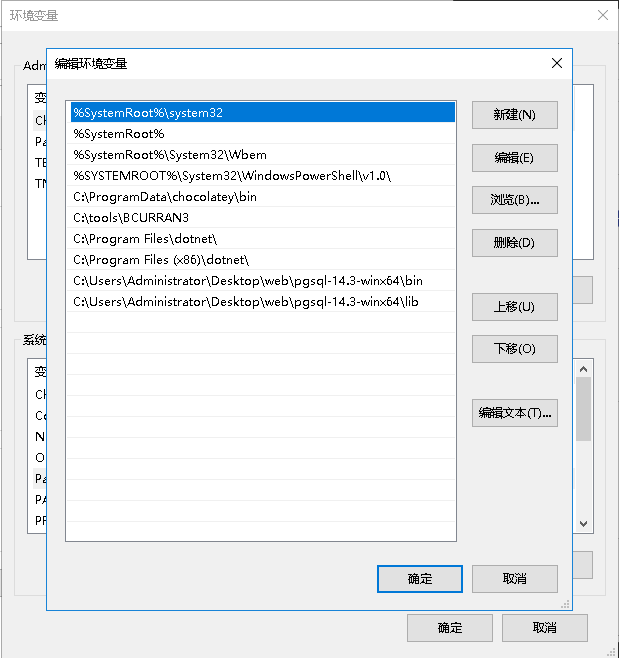619x658 pixels.
Task: Select the Program Files (x86)\dotnet entry
Action: [x=261, y=260]
